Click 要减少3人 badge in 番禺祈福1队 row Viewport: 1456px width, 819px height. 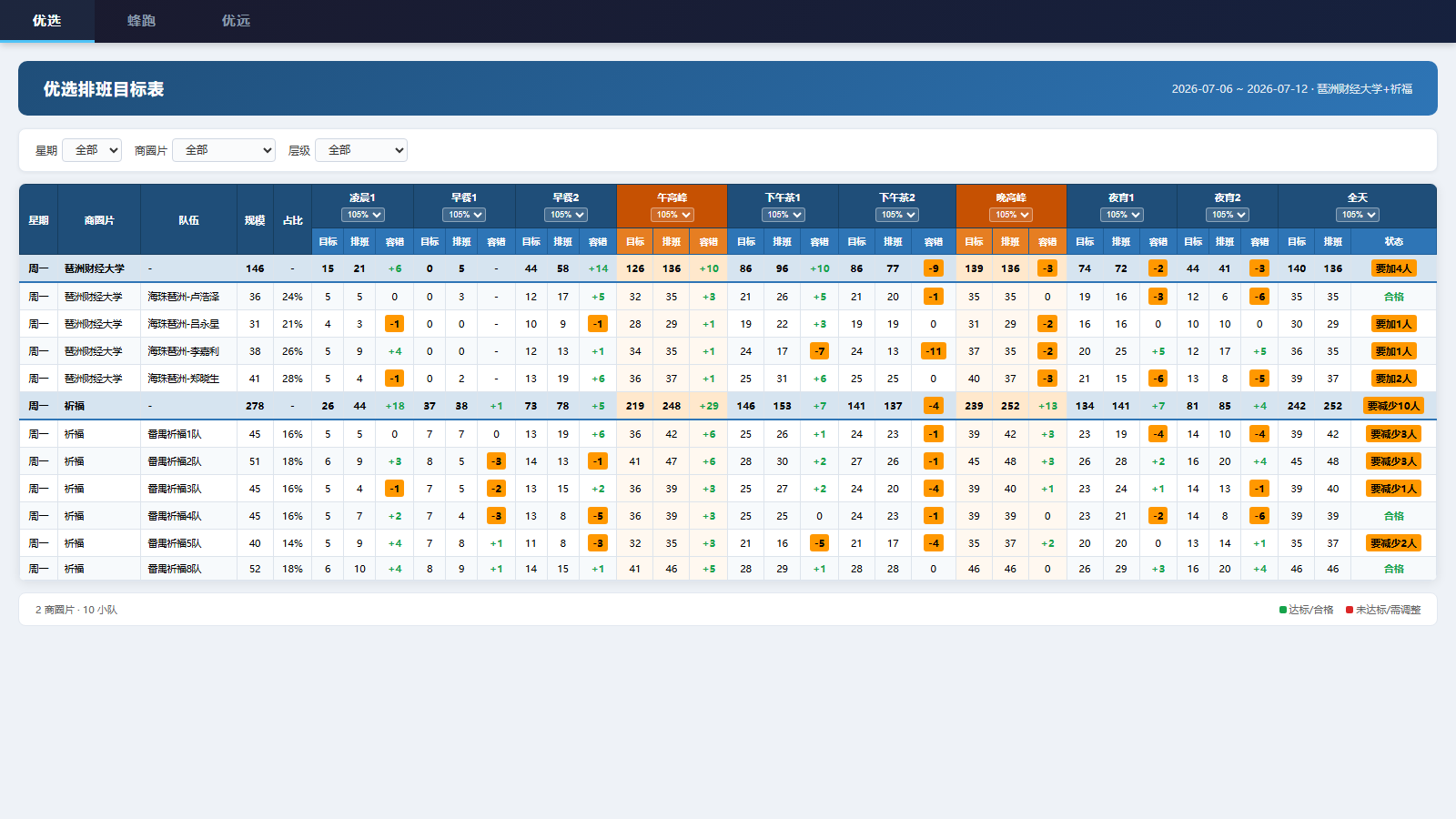click(x=1393, y=434)
